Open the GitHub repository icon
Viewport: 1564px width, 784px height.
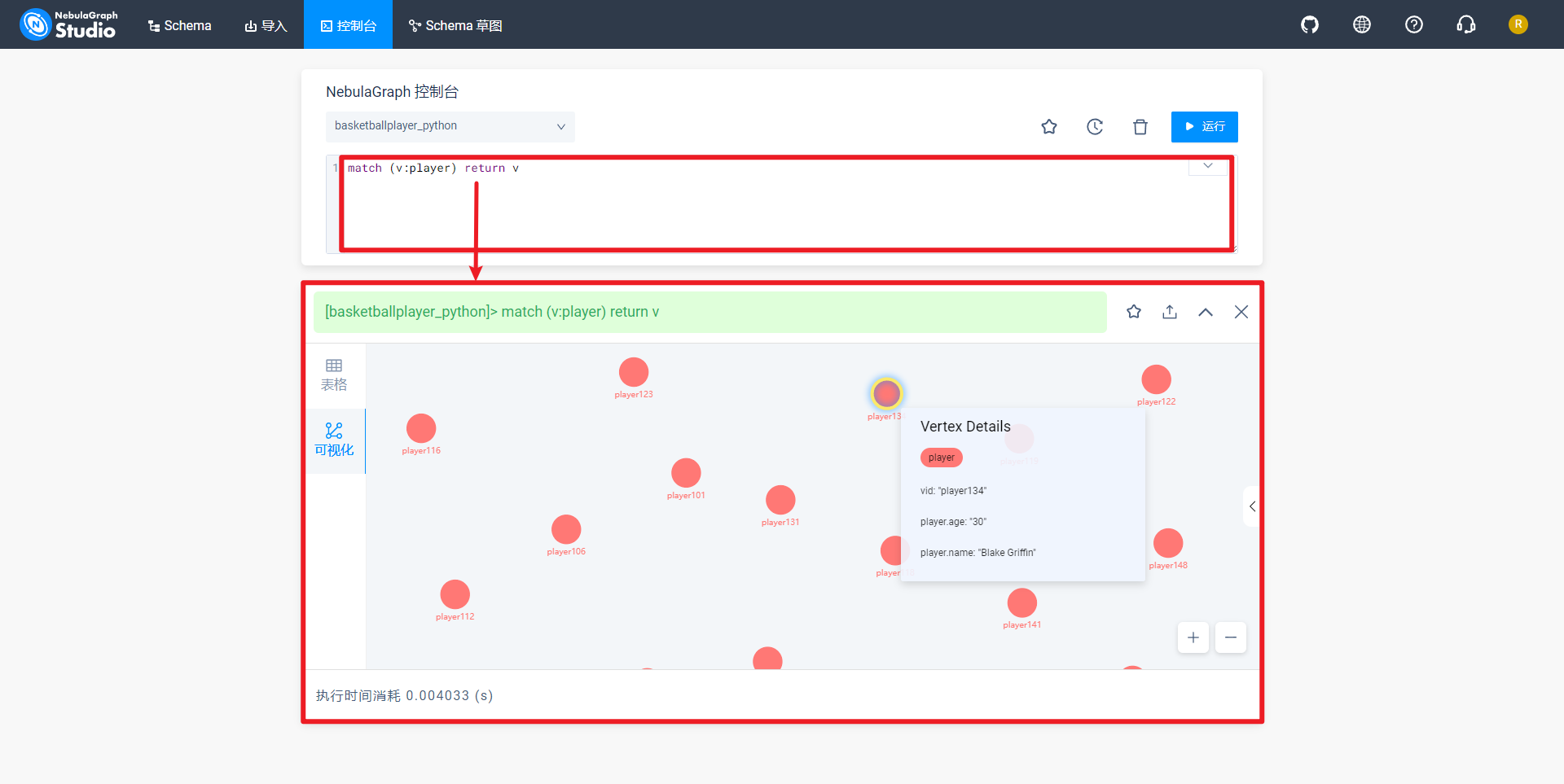point(1310,24)
